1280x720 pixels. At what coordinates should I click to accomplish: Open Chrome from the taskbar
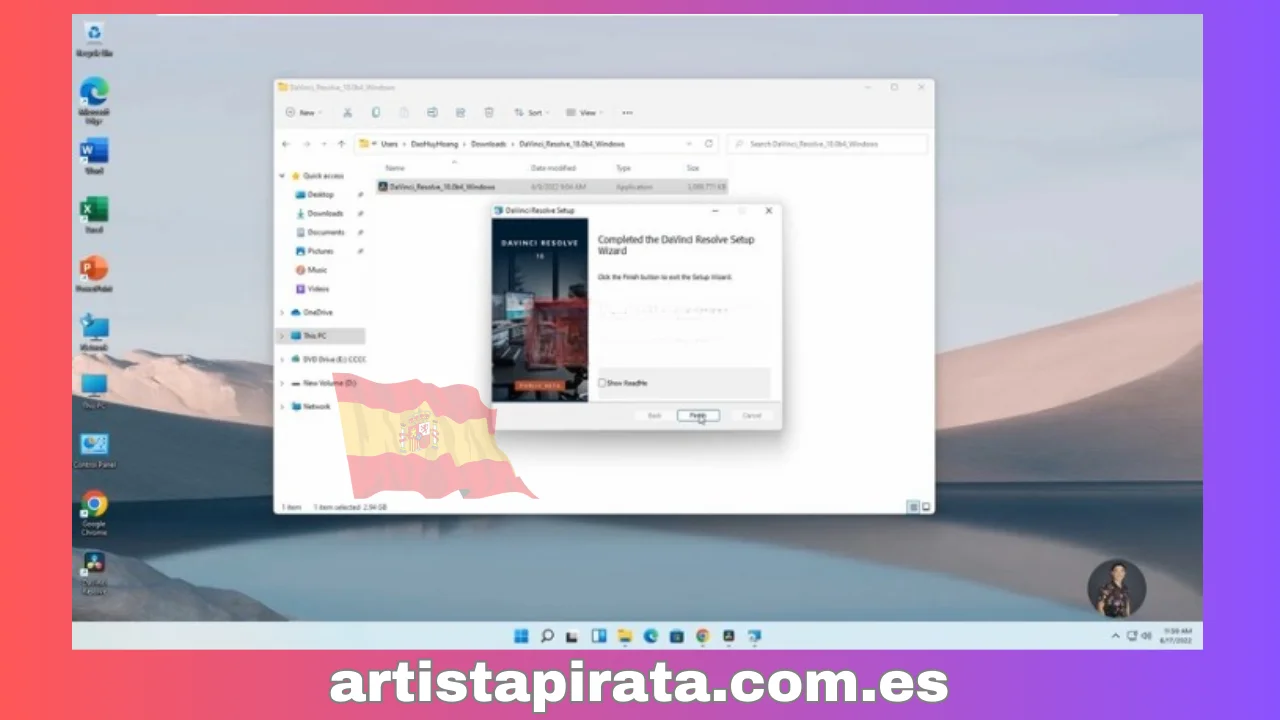703,635
